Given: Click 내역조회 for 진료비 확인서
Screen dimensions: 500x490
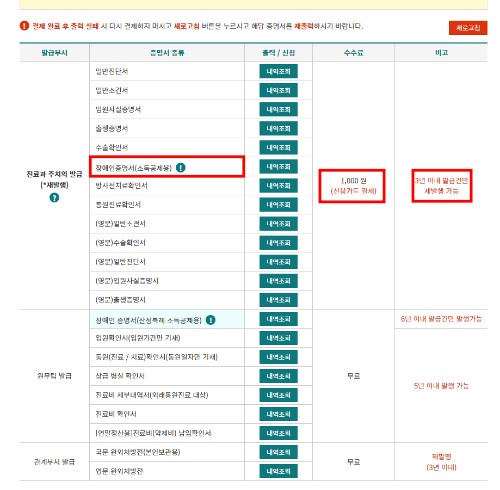Looking at the screenshot, I should (278, 414).
